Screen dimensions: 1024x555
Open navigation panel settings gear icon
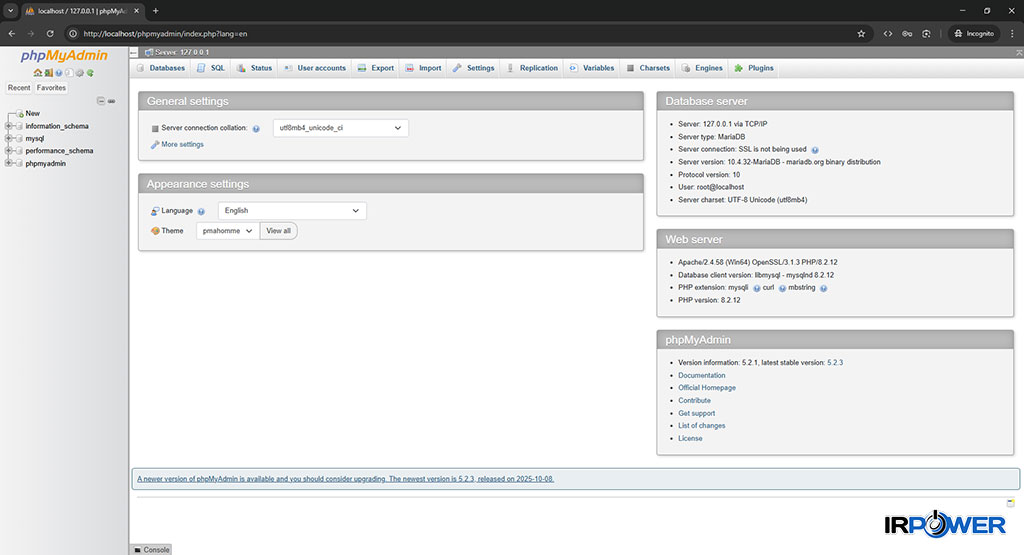click(x=79, y=73)
